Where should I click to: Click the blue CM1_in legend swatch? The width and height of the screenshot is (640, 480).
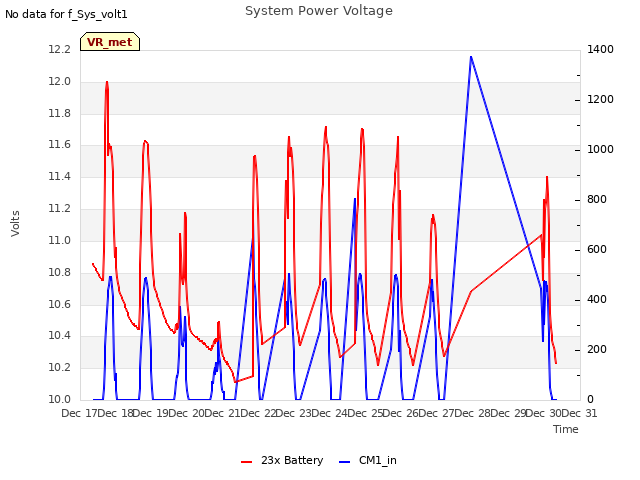coord(344,462)
